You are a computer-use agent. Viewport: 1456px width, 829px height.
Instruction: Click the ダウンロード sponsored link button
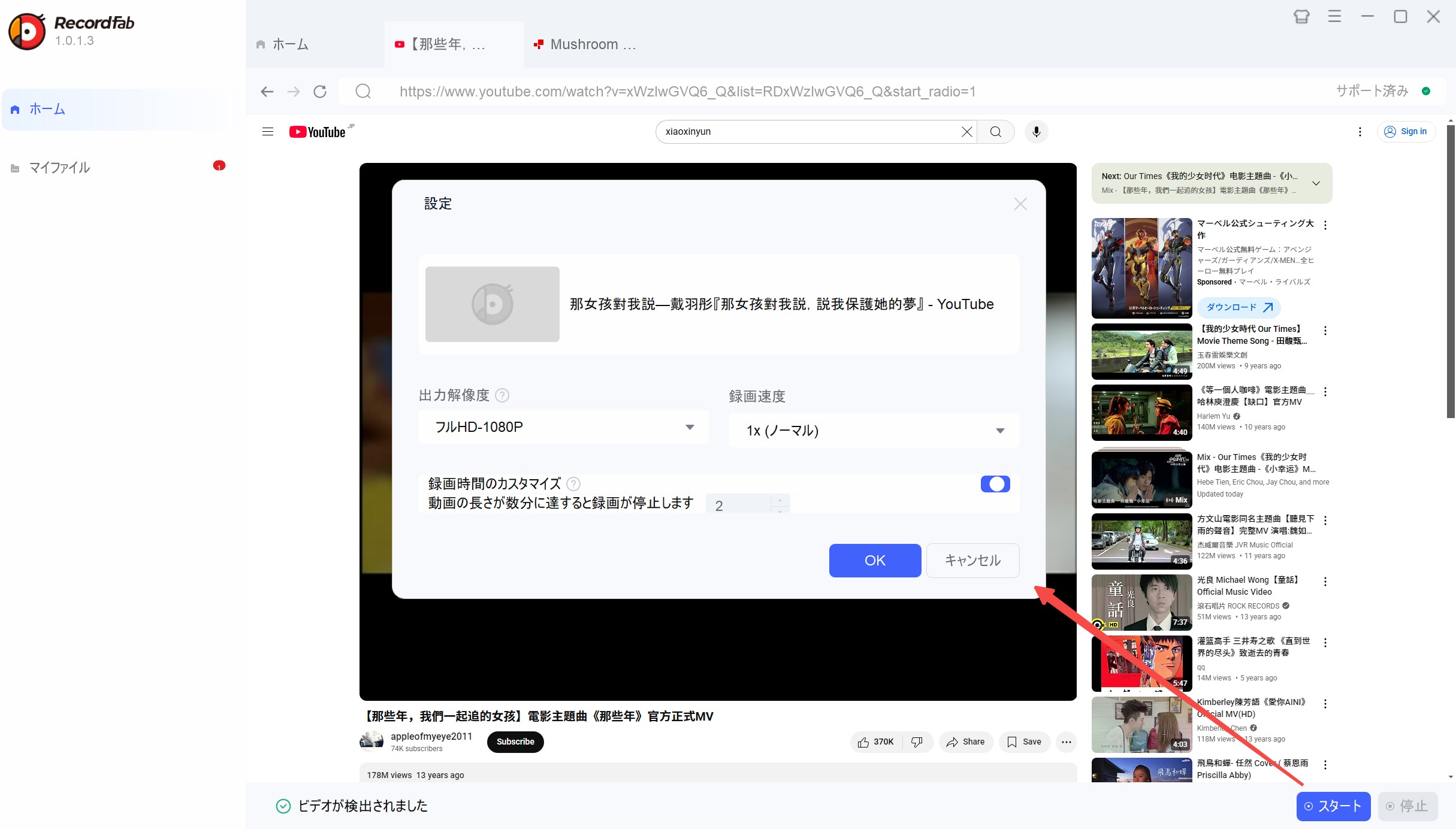pyautogui.click(x=1239, y=307)
